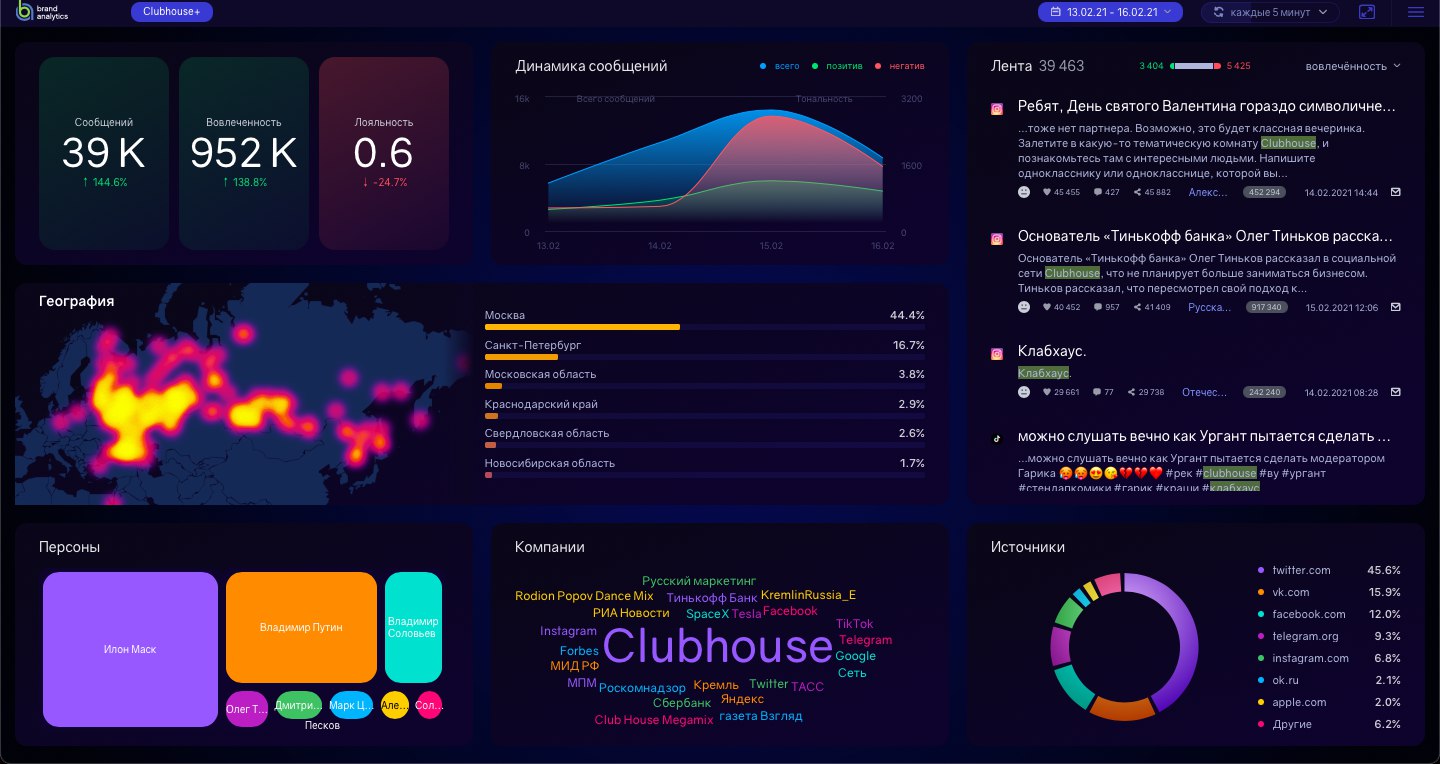
Task: Click TikTok icon of 'можно слушать вечно' post
Action: [996, 439]
